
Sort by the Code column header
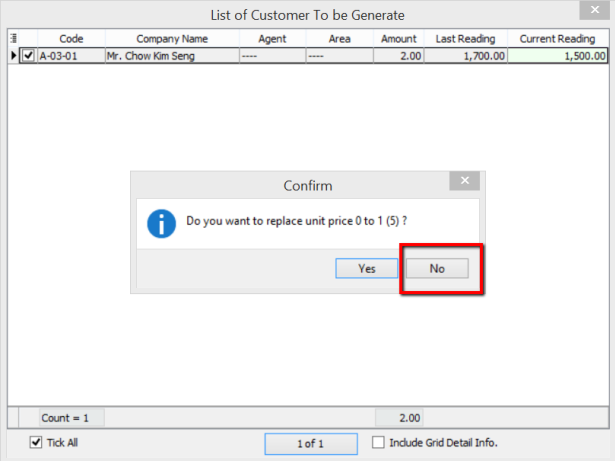[70, 39]
